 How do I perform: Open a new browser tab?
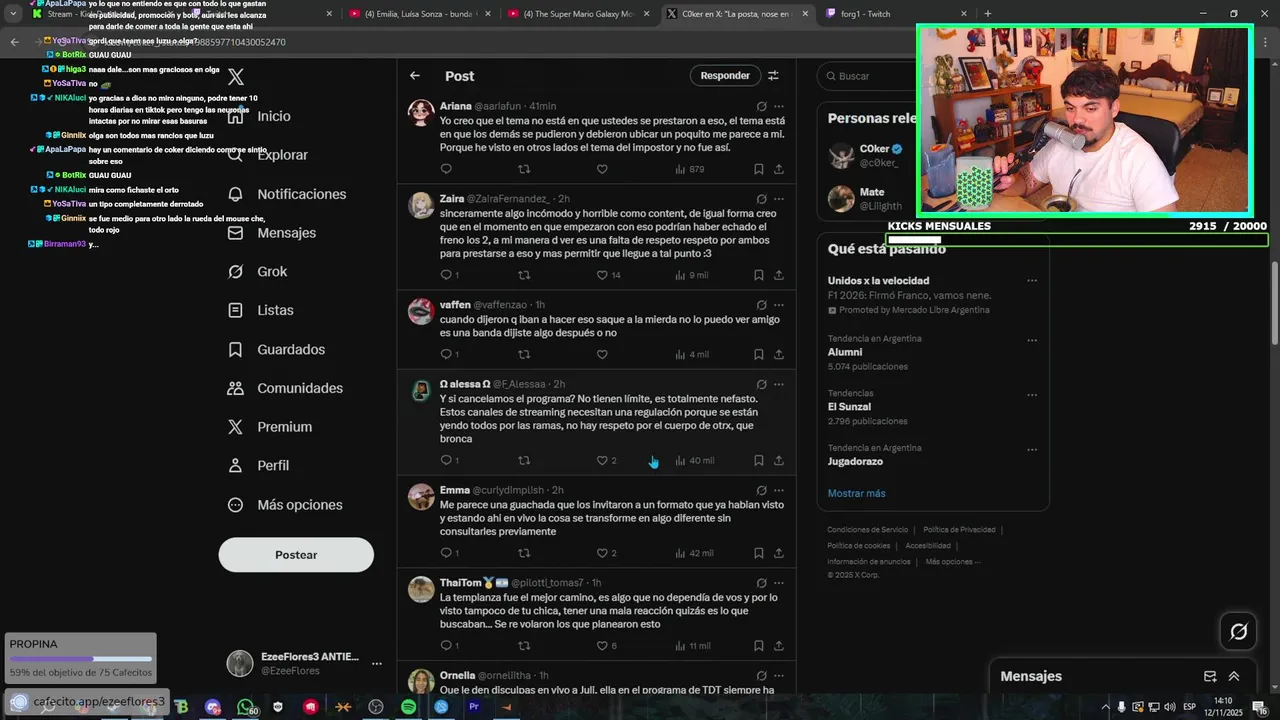coord(988,14)
